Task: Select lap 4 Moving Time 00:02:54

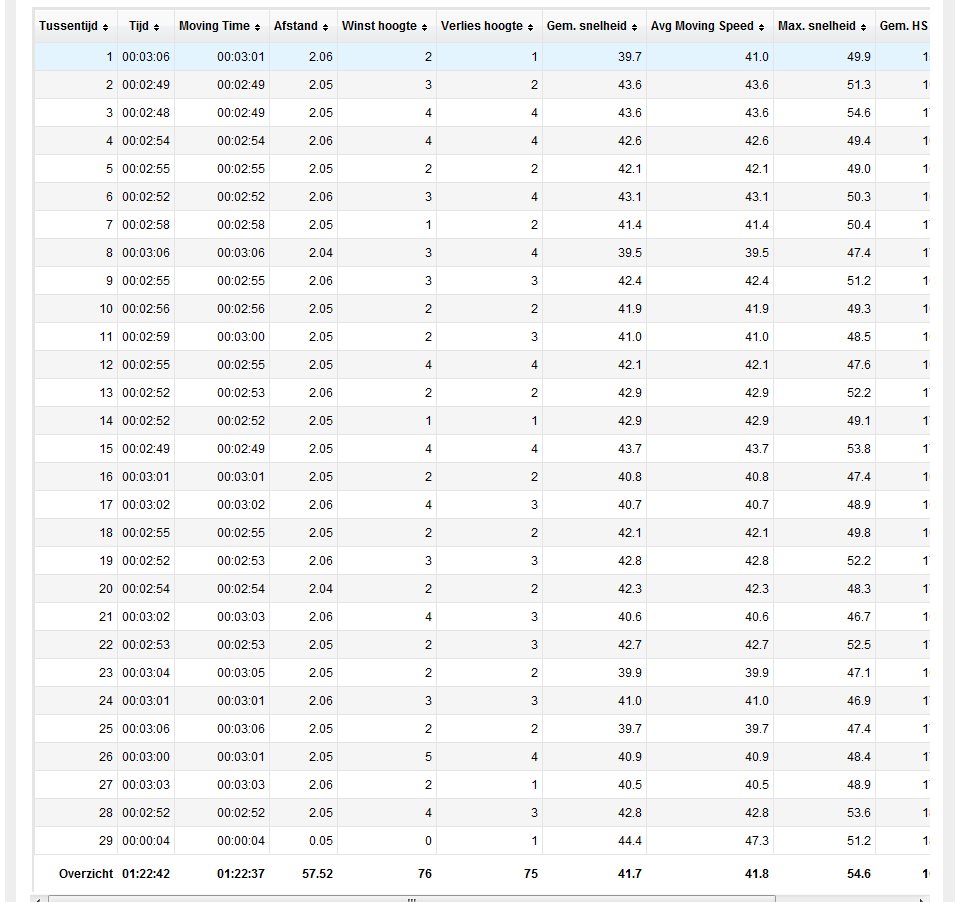Action: (241, 141)
